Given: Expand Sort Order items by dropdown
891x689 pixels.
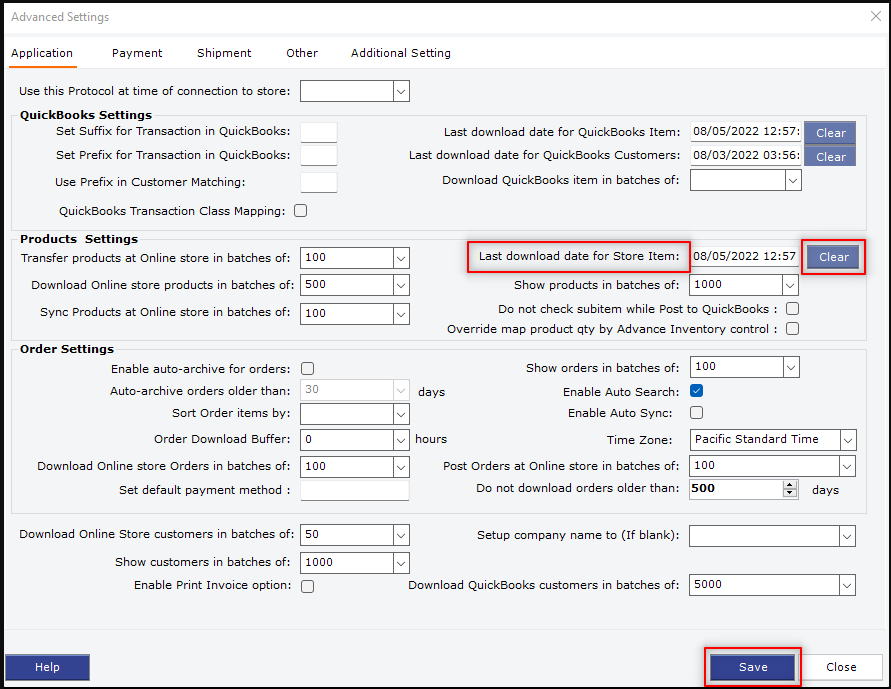Looking at the screenshot, I should 401,414.
